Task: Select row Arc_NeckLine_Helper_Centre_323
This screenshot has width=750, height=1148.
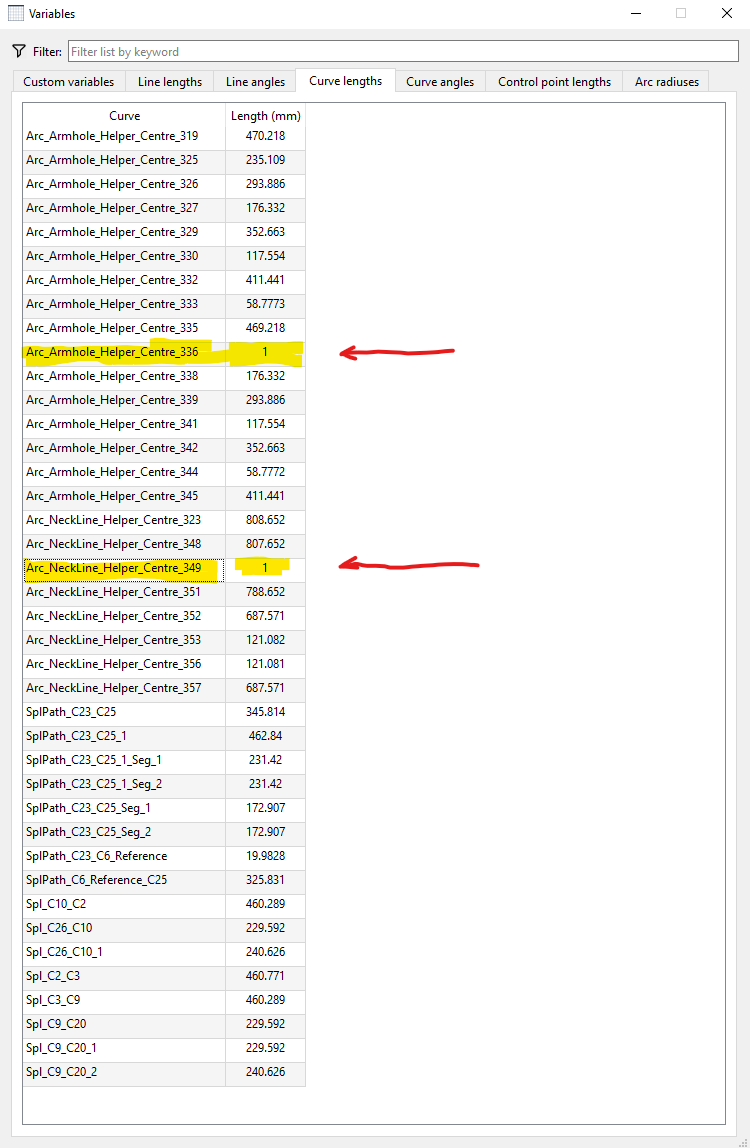Action: point(164,521)
